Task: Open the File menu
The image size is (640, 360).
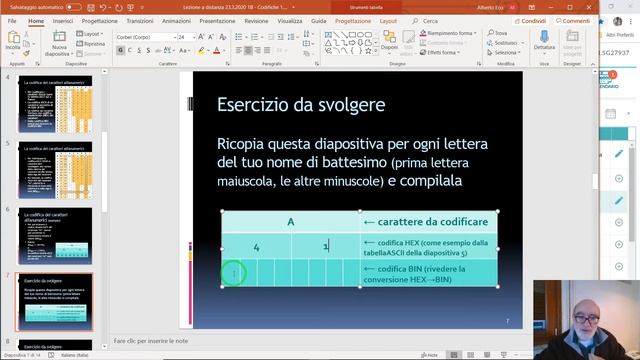Action: coord(12,21)
